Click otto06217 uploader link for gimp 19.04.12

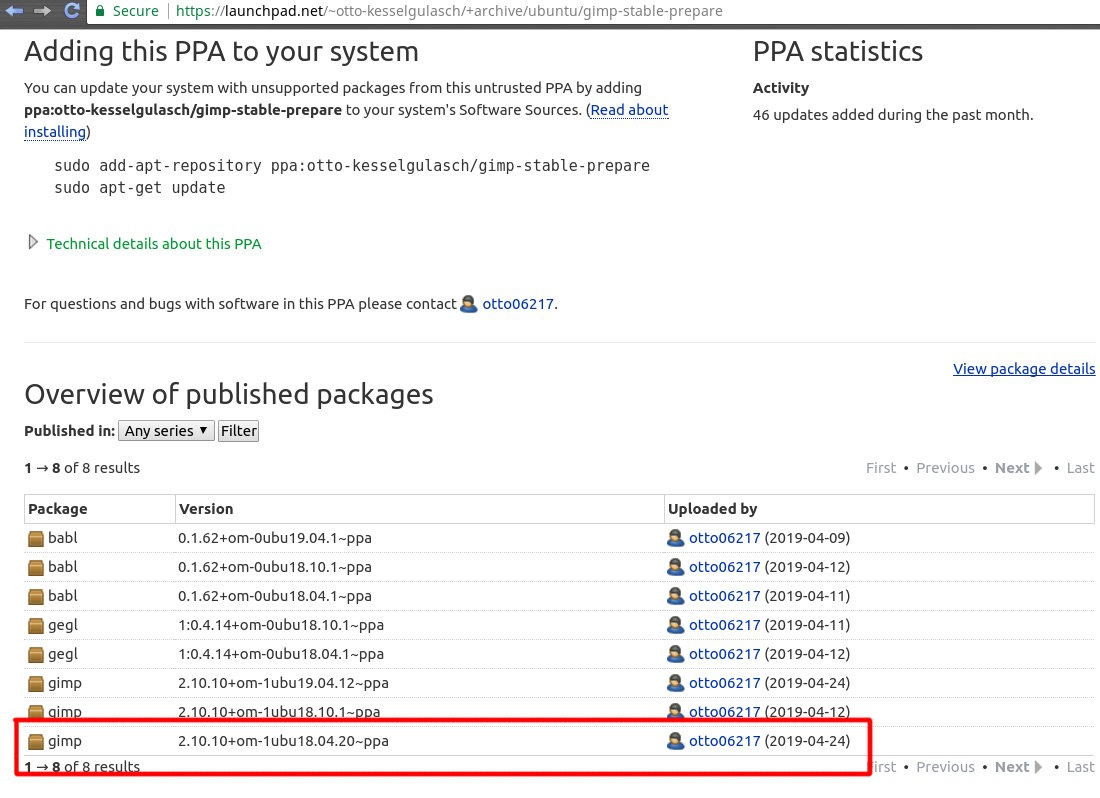pyautogui.click(x=724, y=684)
